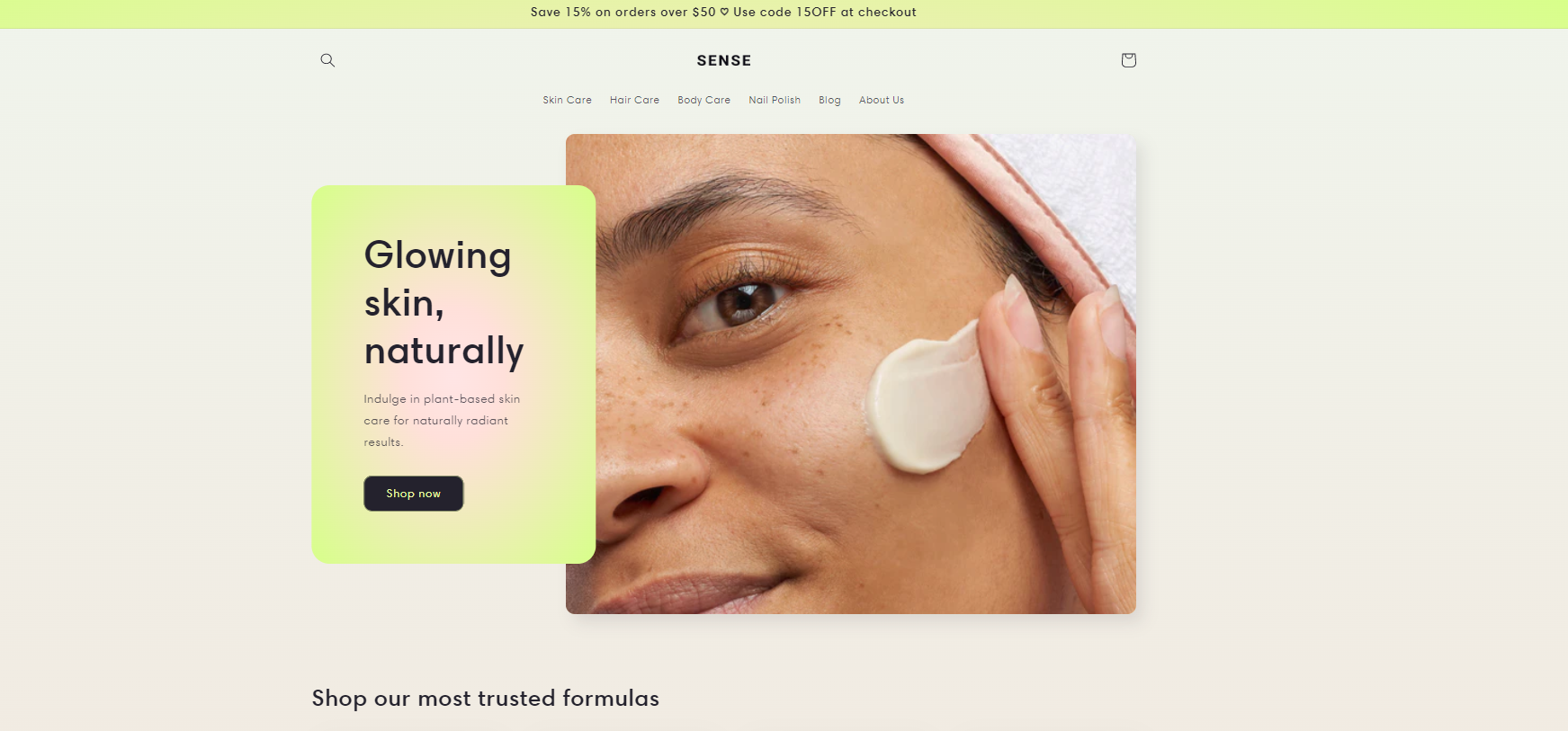
Task: Click Shop our most trusted formulas heading
Action: coord(485,699)
